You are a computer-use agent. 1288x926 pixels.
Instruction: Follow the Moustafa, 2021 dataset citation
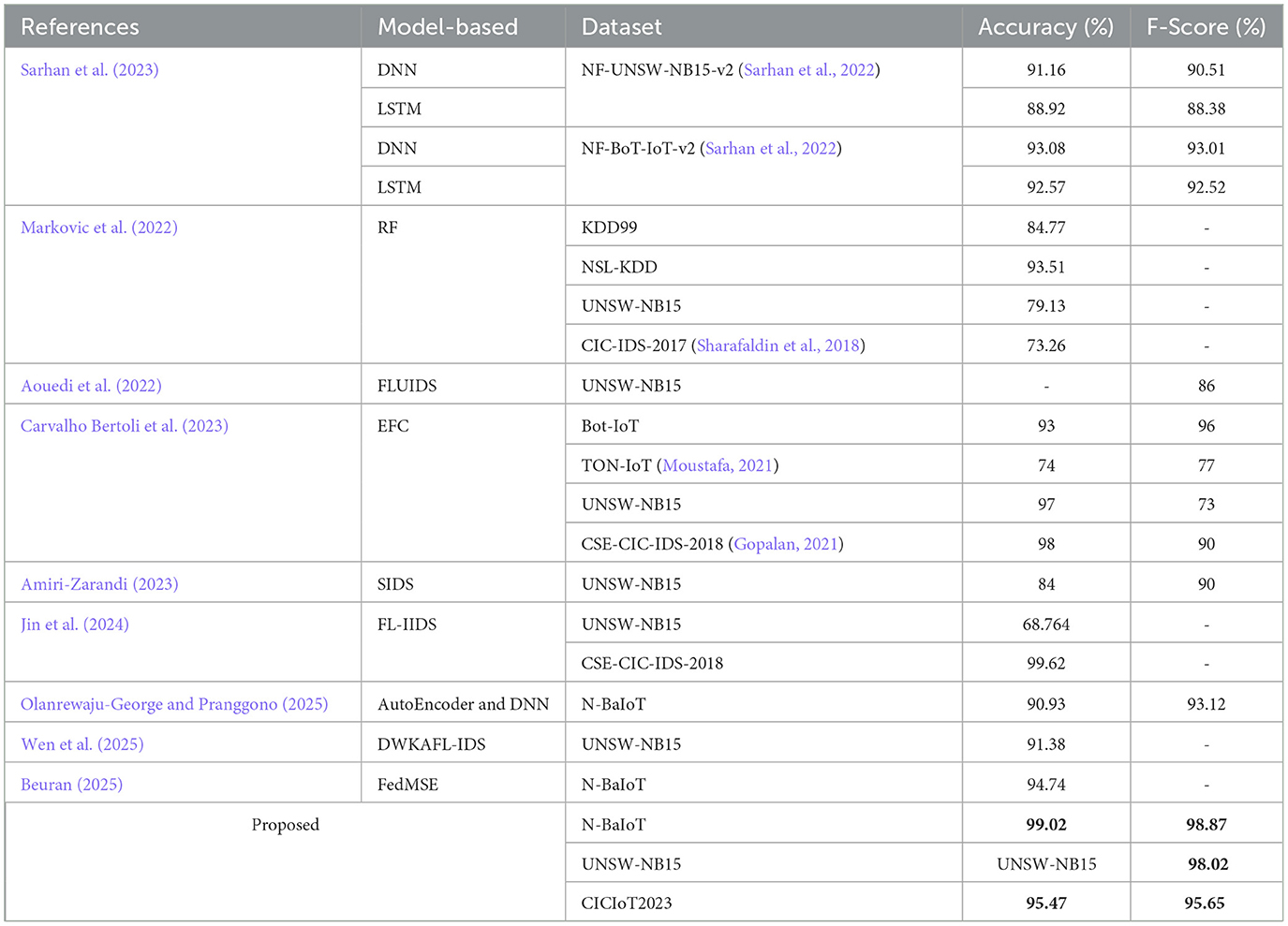[x=718, y=465]
